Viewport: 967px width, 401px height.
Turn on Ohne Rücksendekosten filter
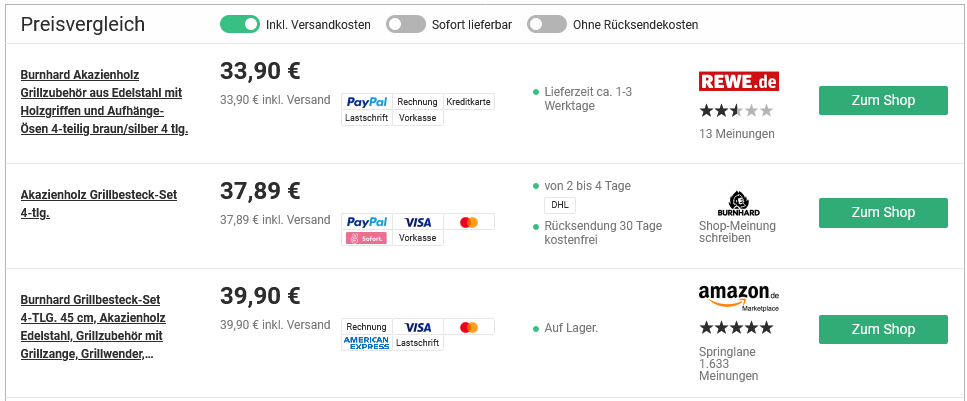click(x=547, y=24)
